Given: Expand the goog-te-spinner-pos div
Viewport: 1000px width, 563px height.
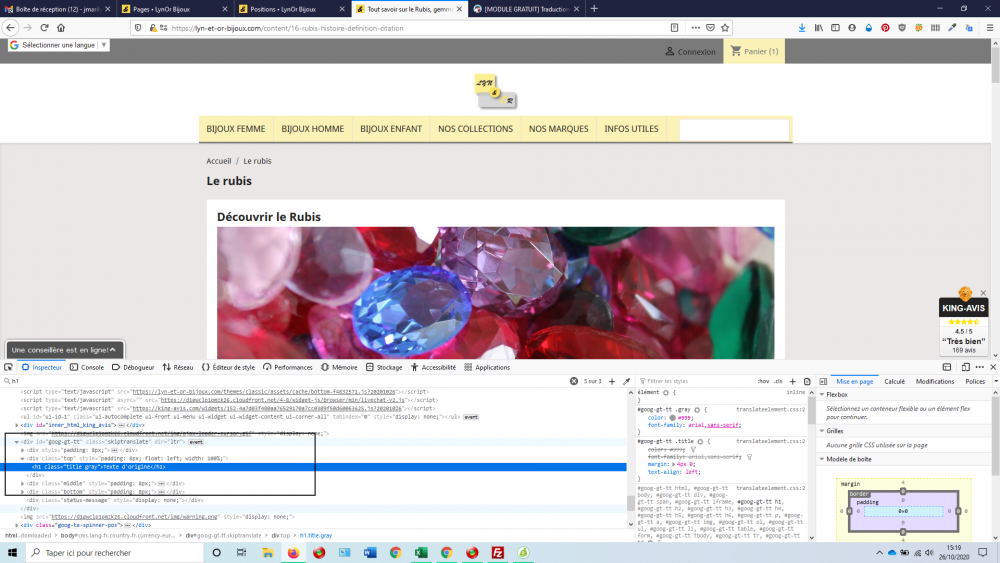Looking at the screenshot, I should point(17,525).
